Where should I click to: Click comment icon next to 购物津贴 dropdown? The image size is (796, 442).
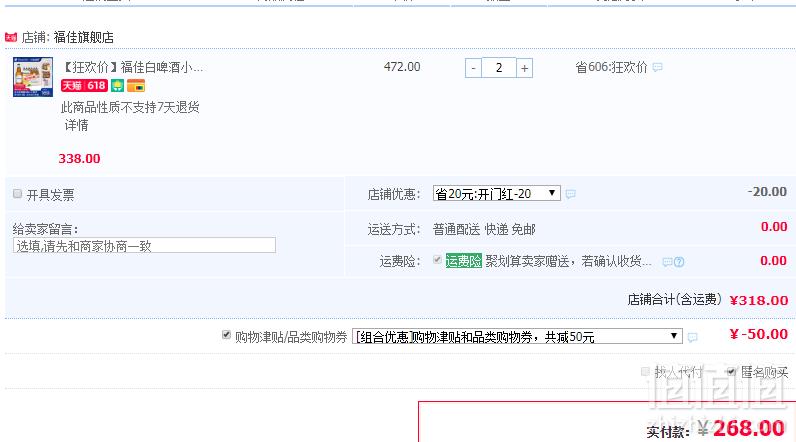click(692, 337)
